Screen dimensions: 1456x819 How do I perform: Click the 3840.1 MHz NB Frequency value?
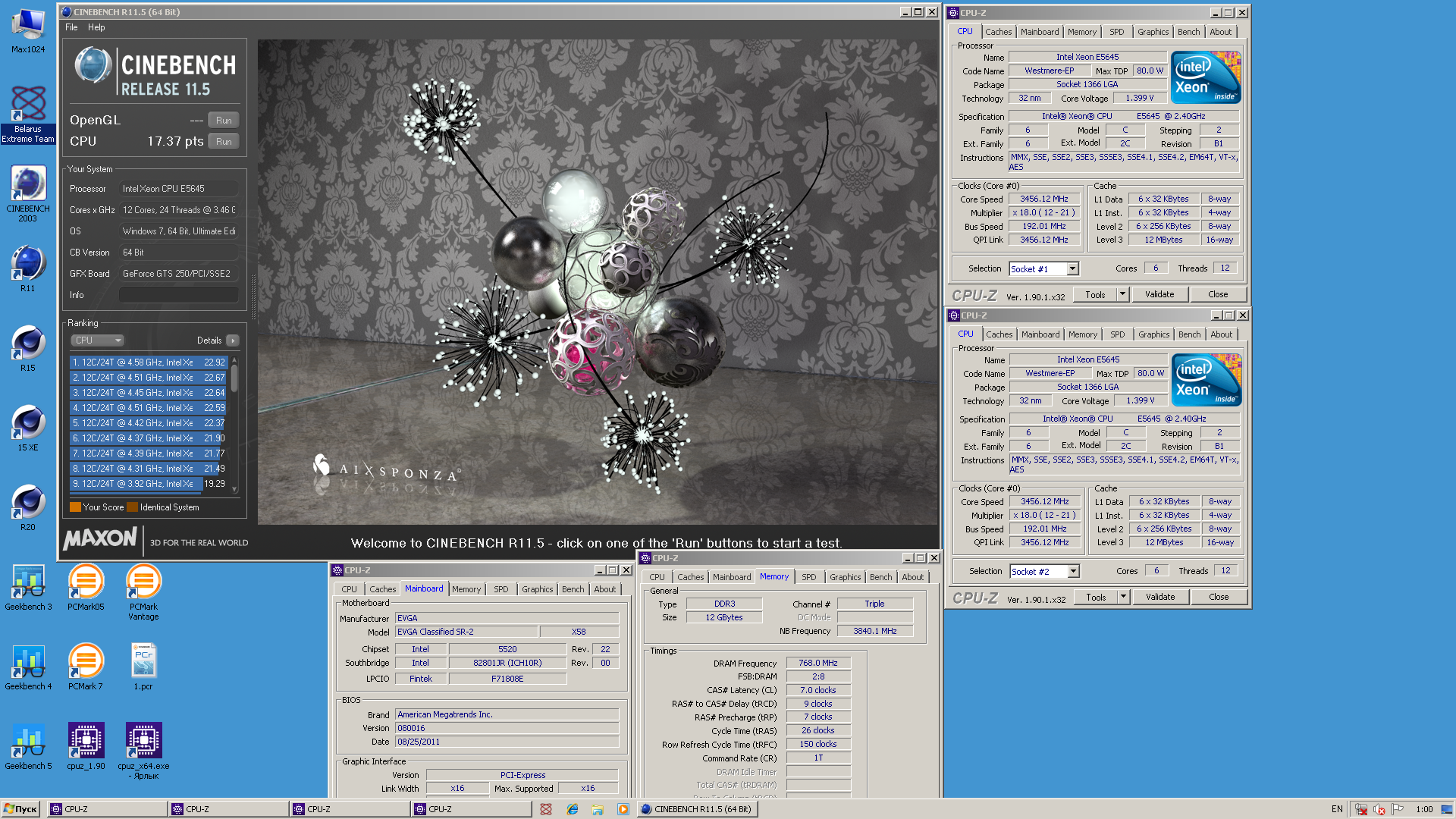[x=874, y=631]
